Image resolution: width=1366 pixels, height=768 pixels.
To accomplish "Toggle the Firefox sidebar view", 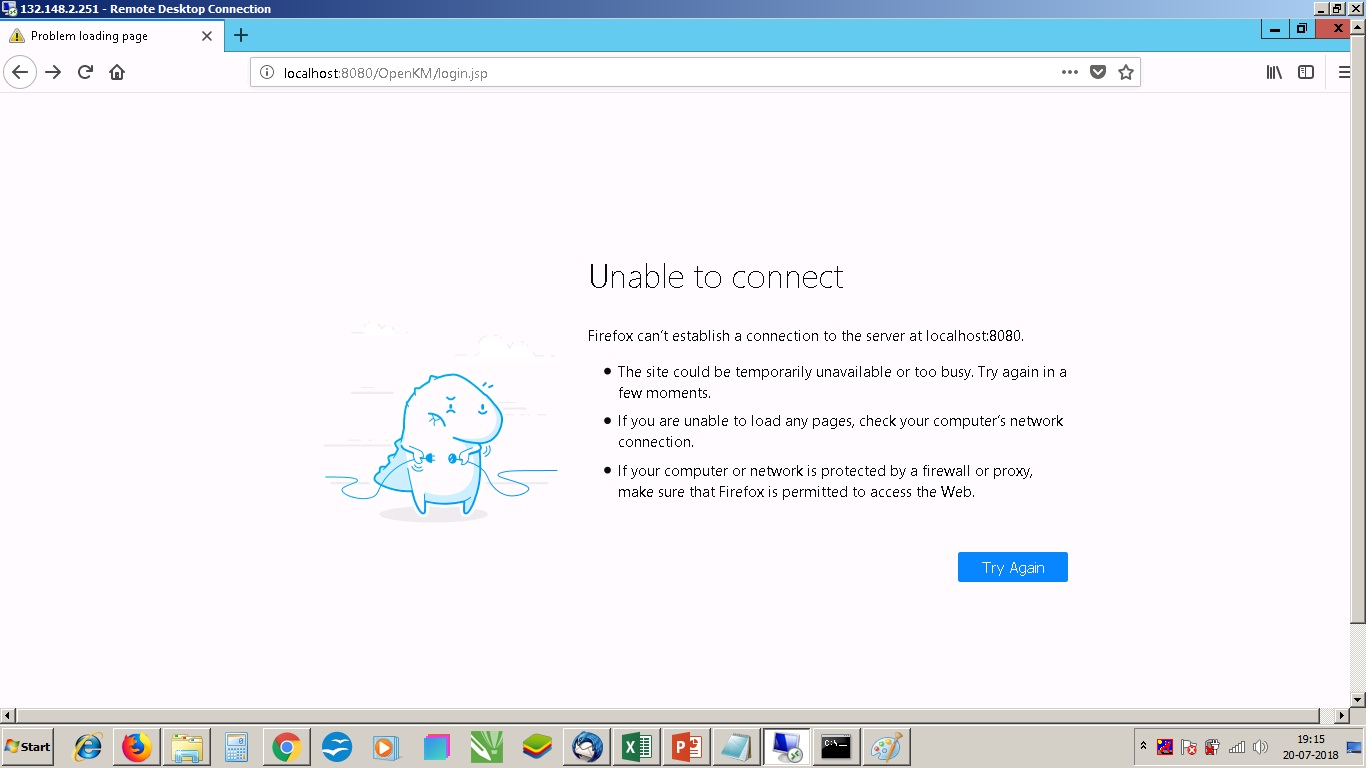I will (x=1306, y=72).
